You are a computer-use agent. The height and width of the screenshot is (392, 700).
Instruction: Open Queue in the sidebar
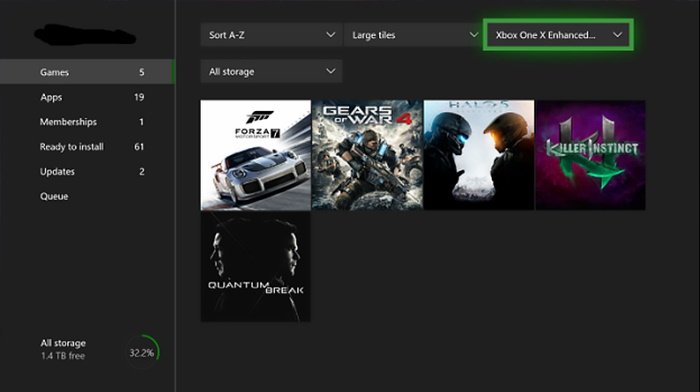click(87, 196)
